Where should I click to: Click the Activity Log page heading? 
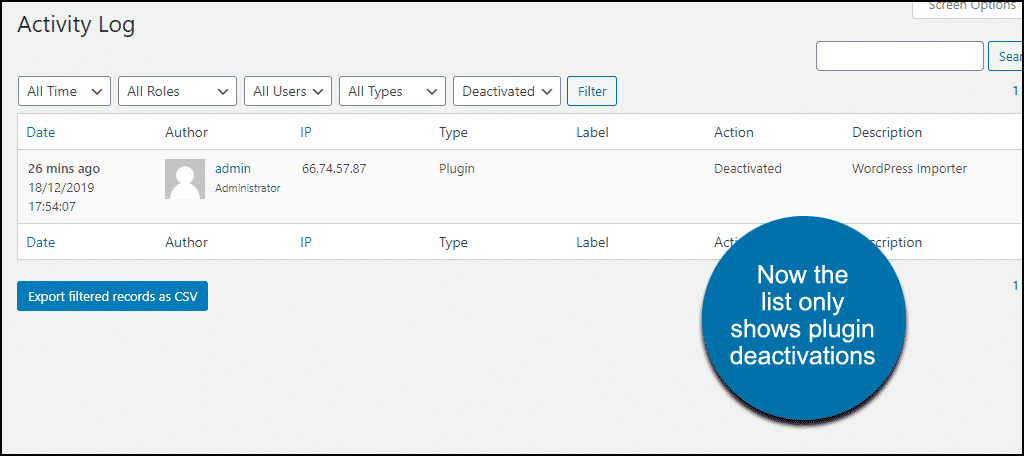(76, 25)
